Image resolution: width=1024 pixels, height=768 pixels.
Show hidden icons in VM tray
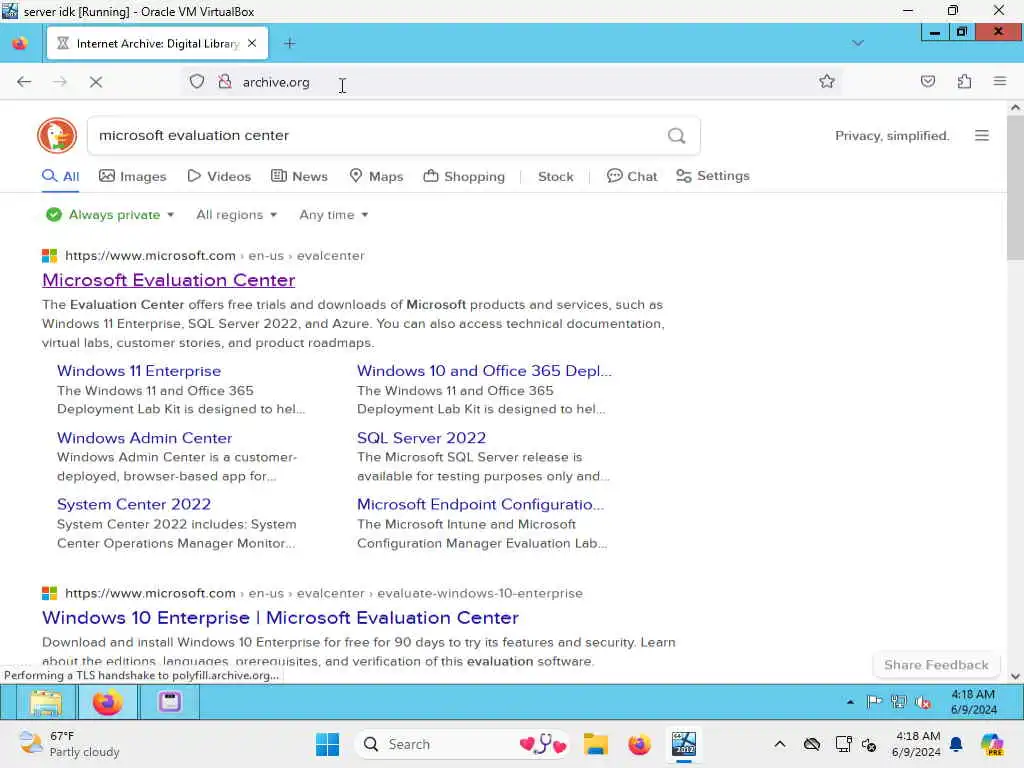click(x=850, y=703)
